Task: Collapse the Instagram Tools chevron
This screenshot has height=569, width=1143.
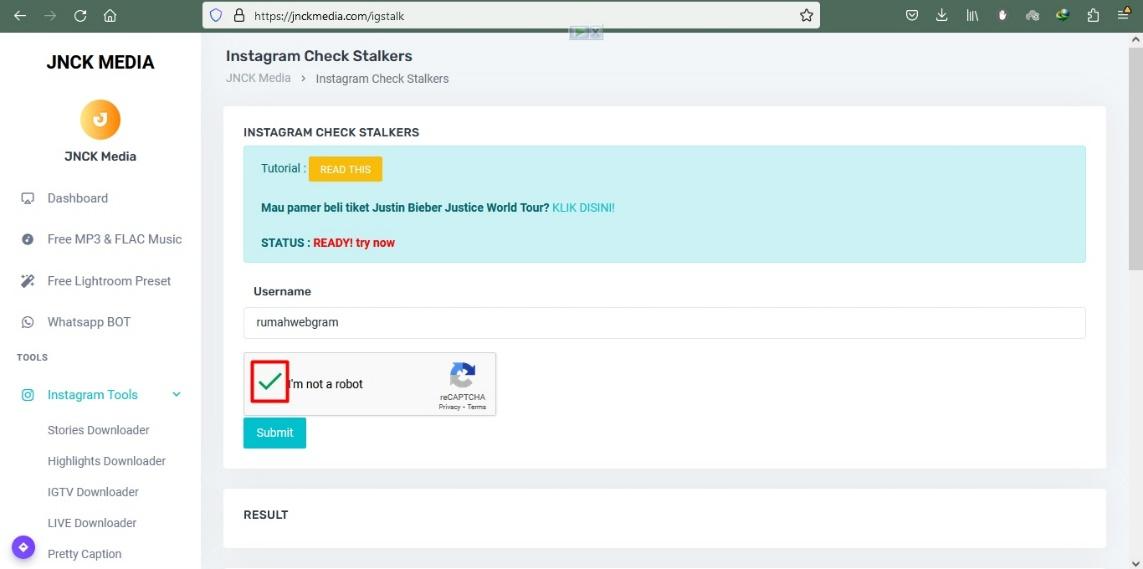Action: pyautogui.click(x=176, y=394)
